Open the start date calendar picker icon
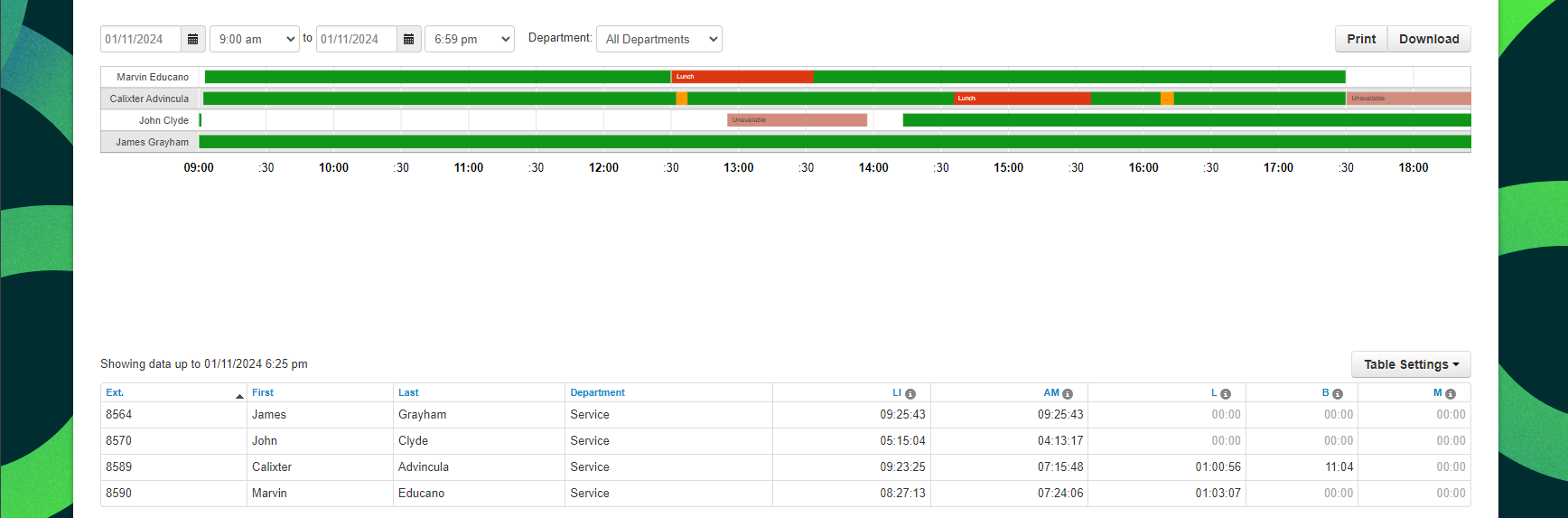 click(x=192, y=39)
